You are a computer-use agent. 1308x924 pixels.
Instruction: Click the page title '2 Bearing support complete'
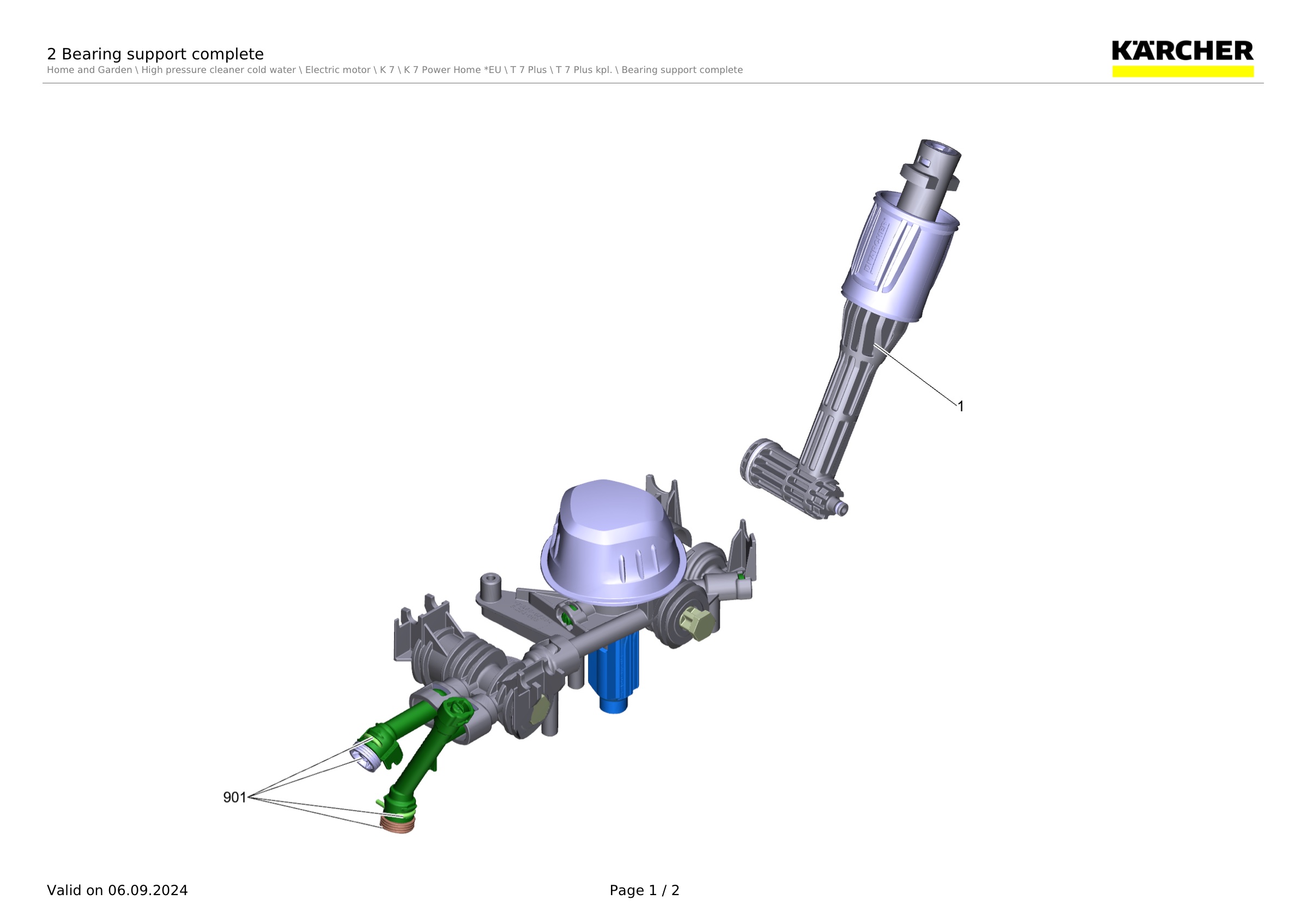[155, 54]
